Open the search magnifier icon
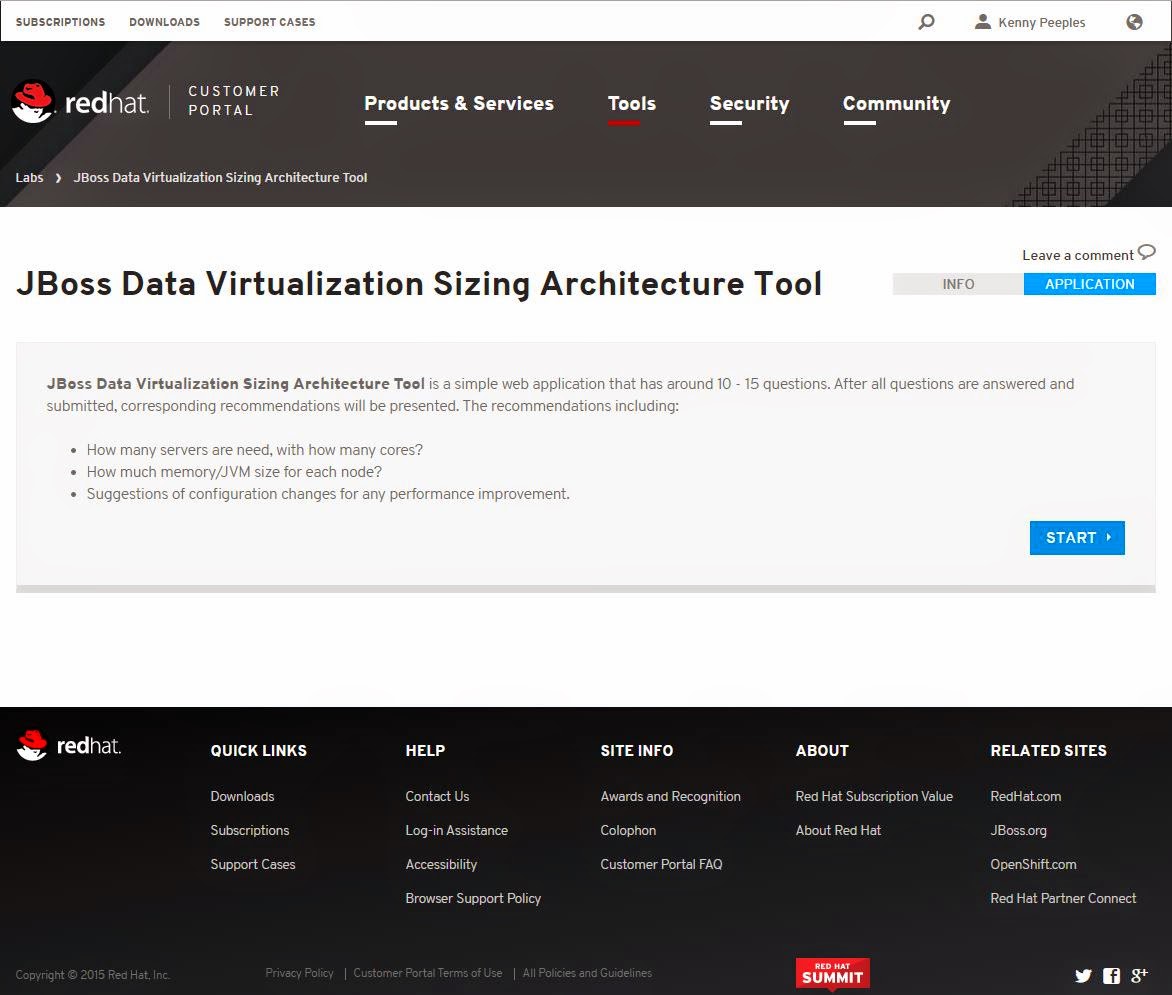This screenshot has height=995, width=1172. pyautogui.click(x=926, y=22)
